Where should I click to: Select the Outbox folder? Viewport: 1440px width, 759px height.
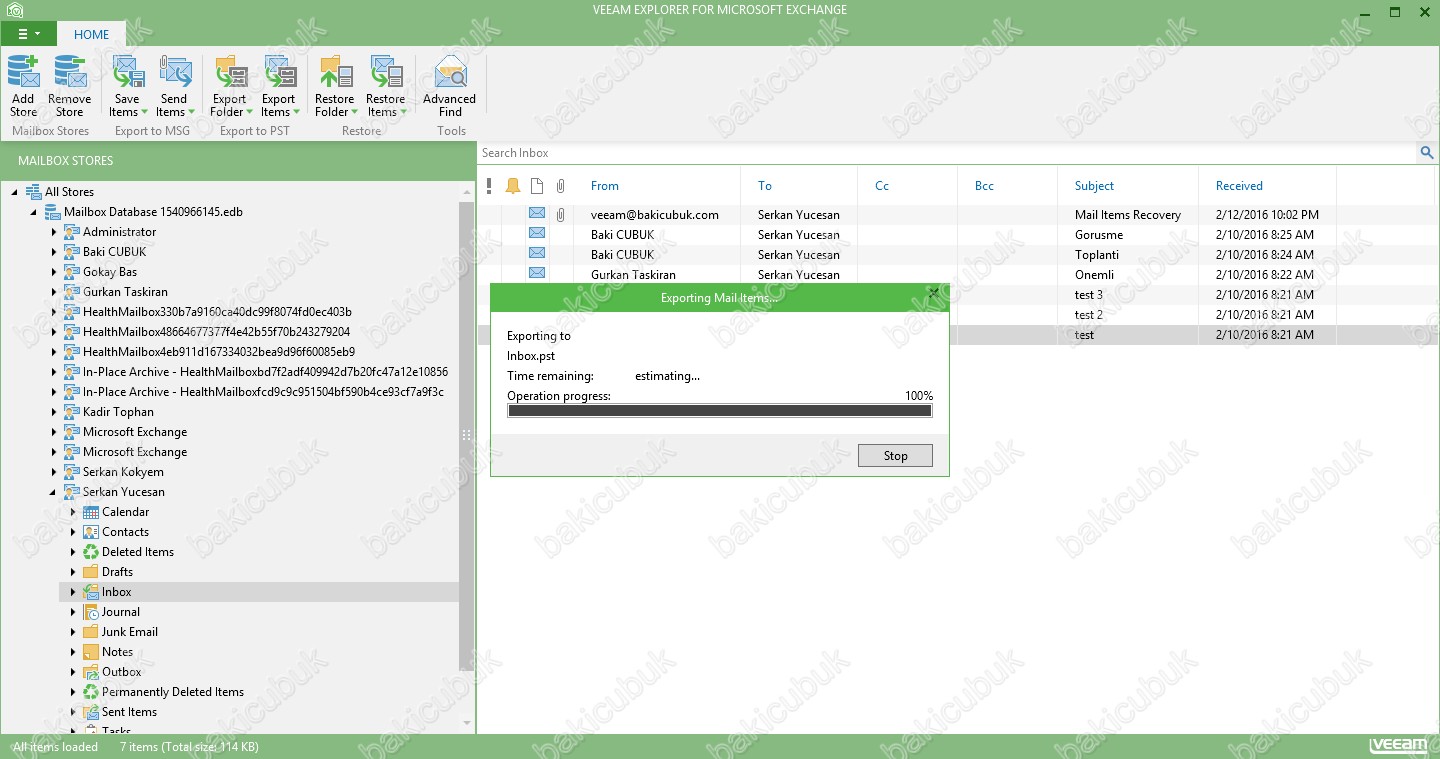[122, 672]
